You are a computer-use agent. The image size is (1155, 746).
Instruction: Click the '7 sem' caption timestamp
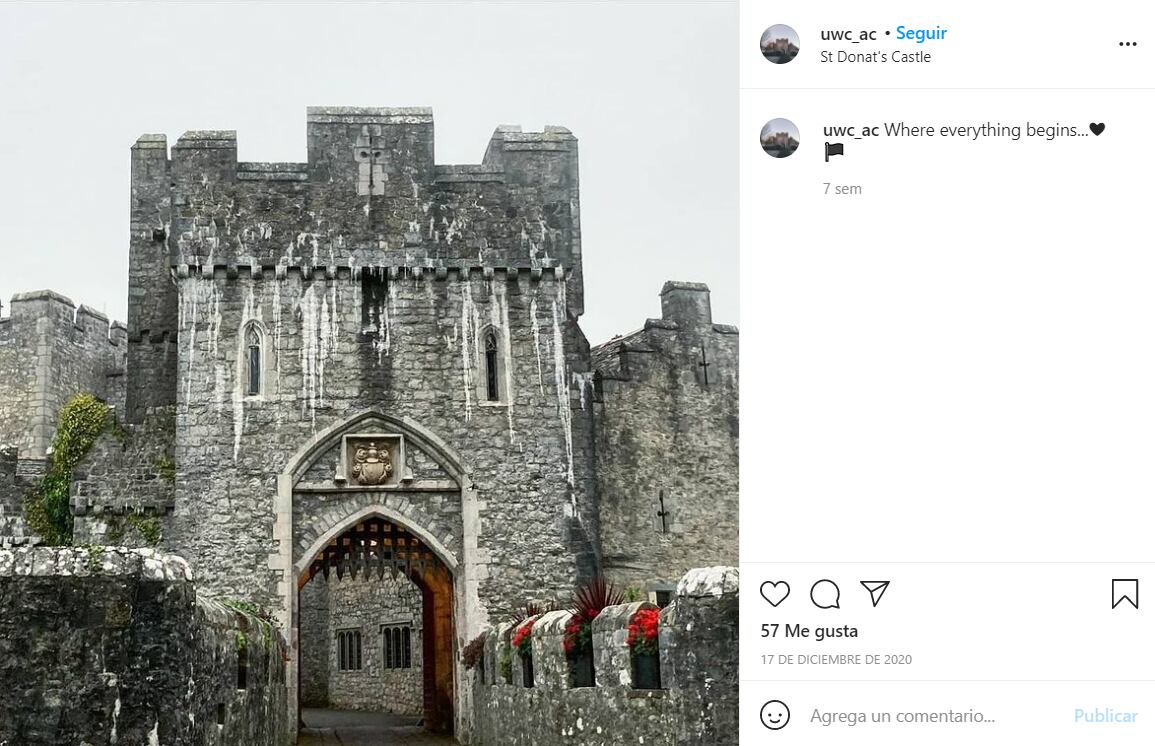pyautogui.click(x=842, y=189)
